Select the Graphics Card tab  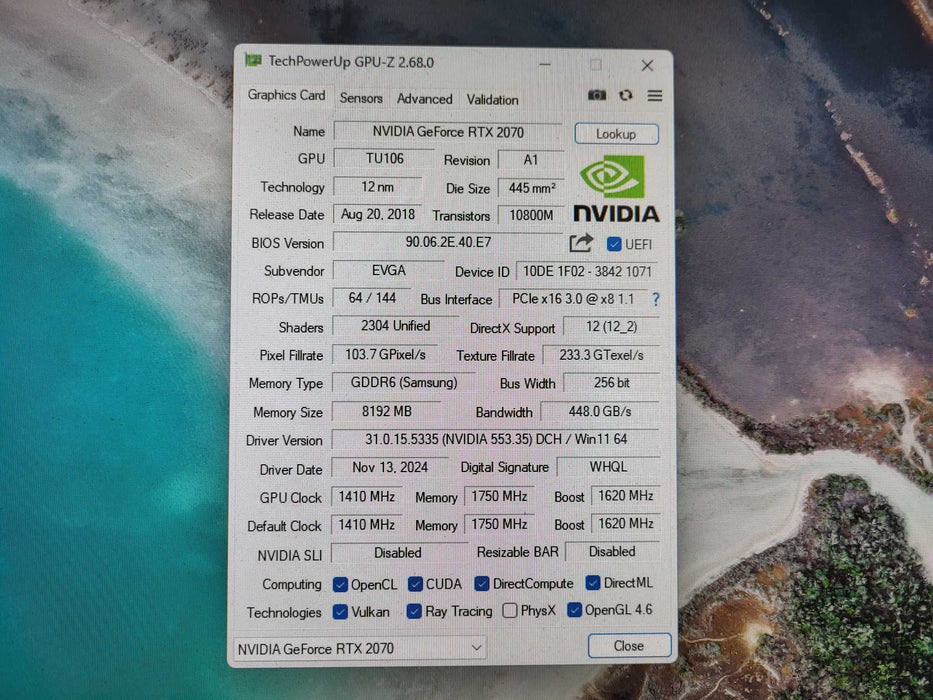click(x=286, y=95)
